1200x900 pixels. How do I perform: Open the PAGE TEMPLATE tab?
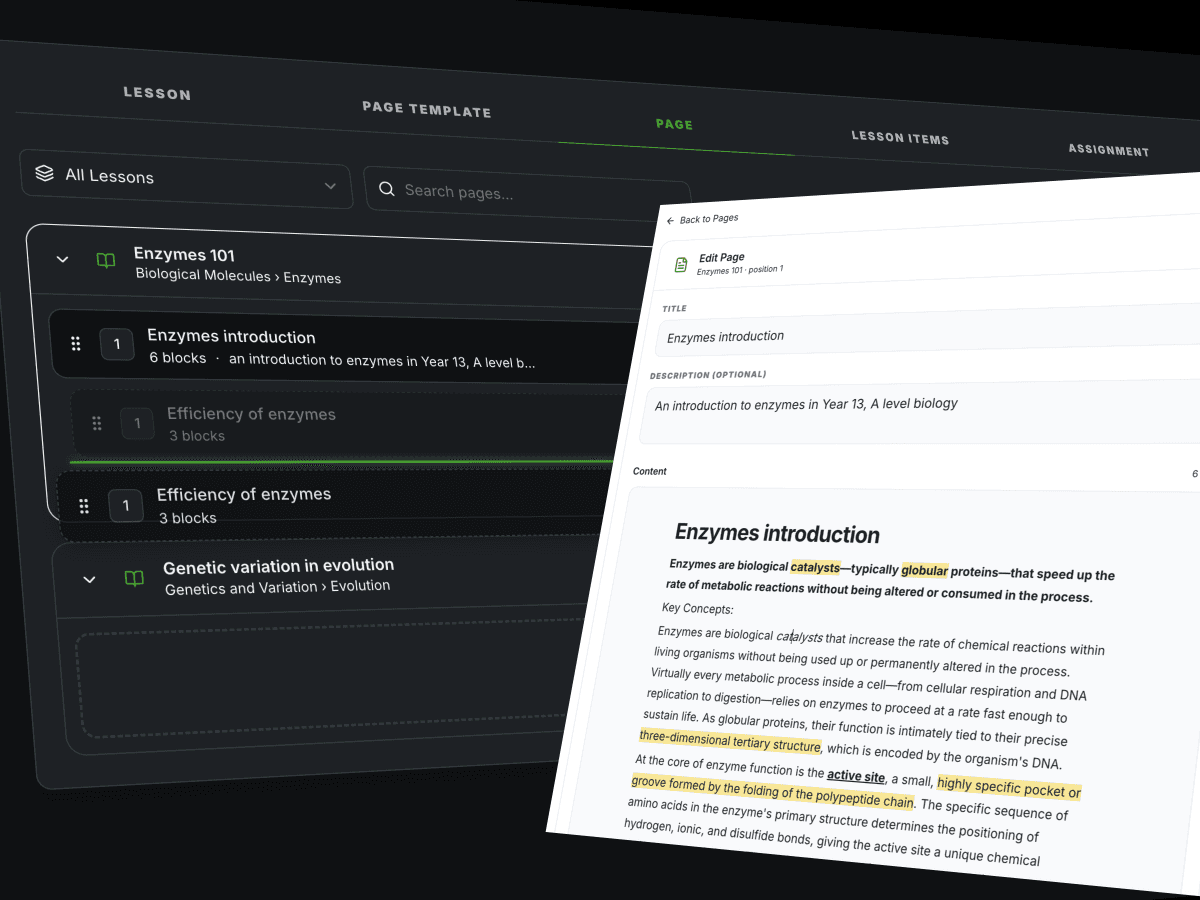[426, 109]
